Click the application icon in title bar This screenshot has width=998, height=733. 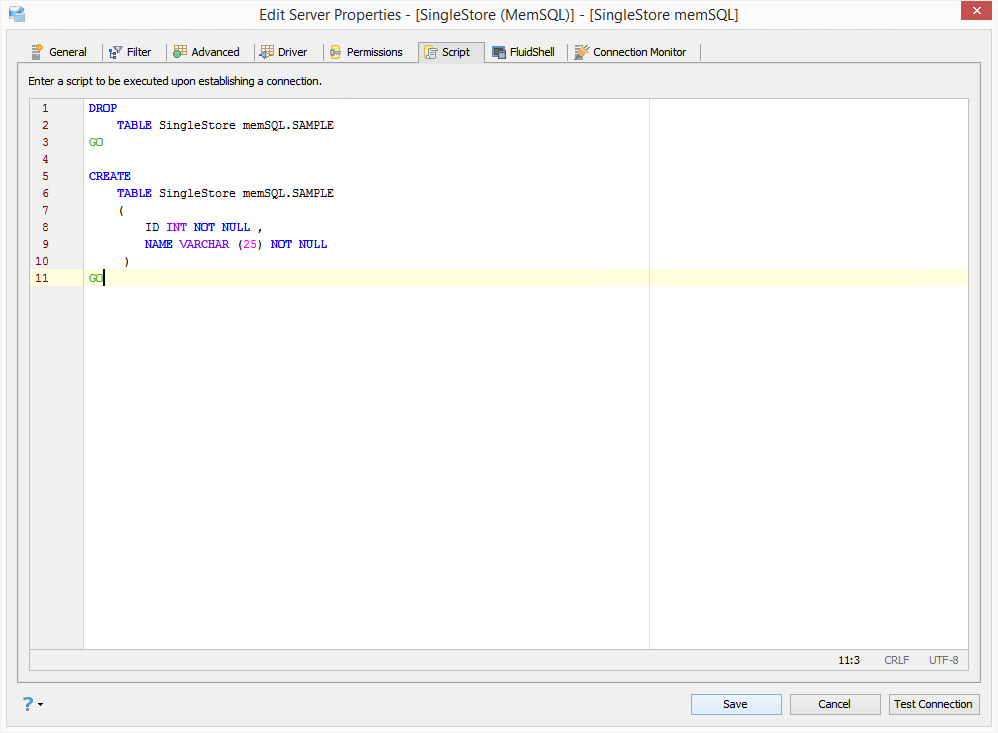pyautogui.click(x=17, y=13)
